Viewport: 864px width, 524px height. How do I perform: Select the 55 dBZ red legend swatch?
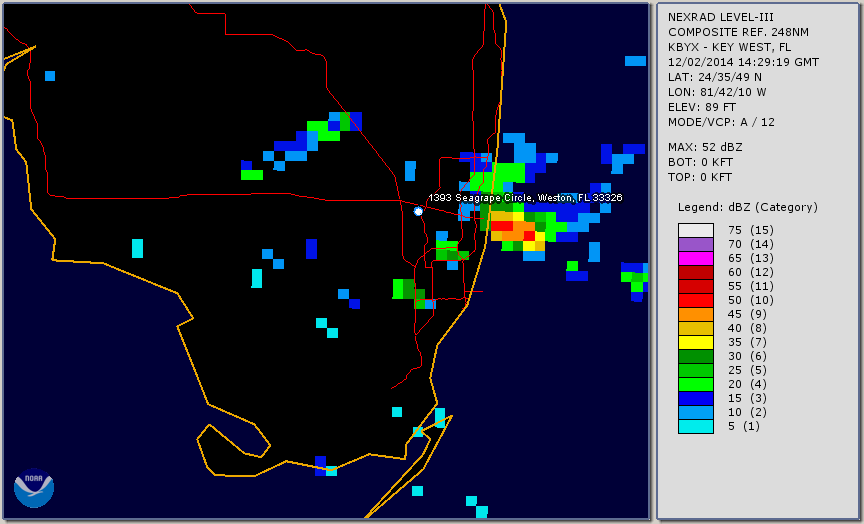coord(696,286)
